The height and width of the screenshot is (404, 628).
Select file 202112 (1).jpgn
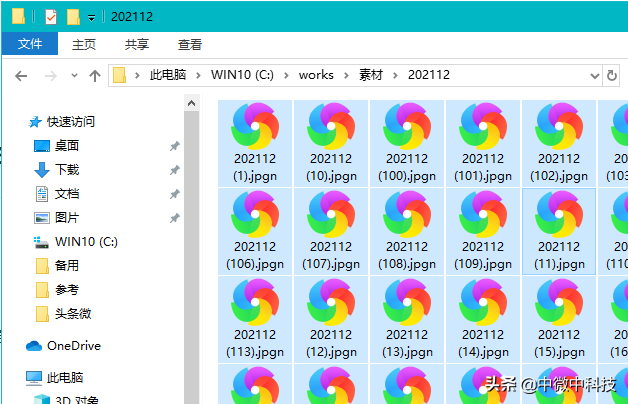tap(255, 143)
